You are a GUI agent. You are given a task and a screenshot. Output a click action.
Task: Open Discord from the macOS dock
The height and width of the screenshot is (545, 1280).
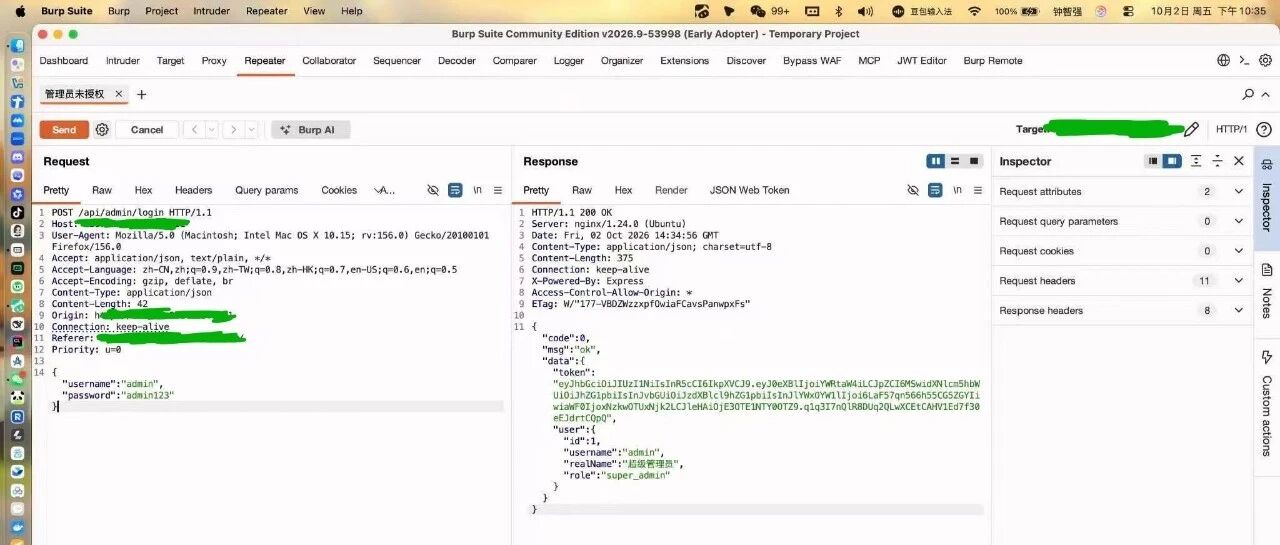click(18, 157)
